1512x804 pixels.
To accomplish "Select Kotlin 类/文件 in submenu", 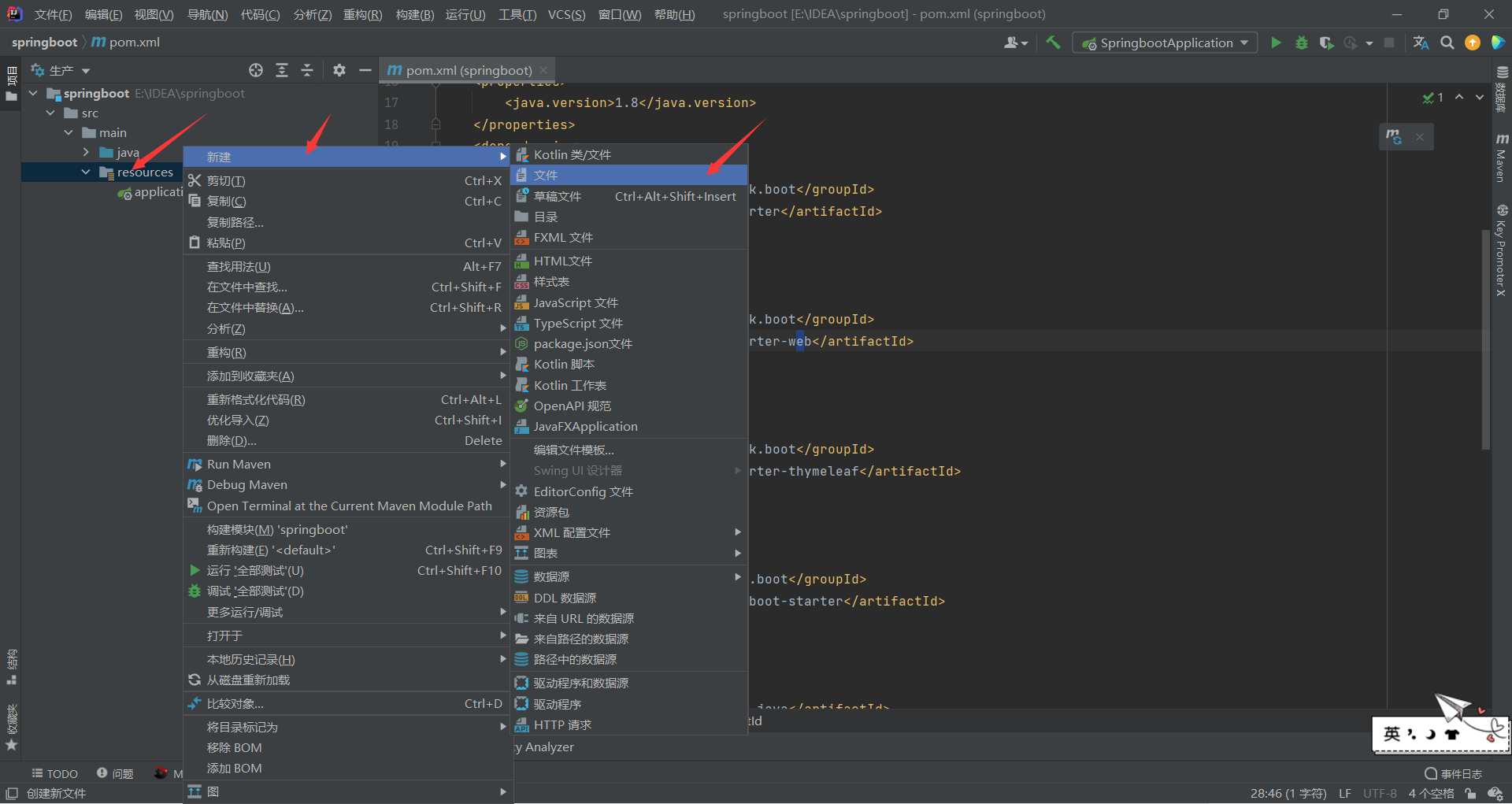I will tap(628, 154).
